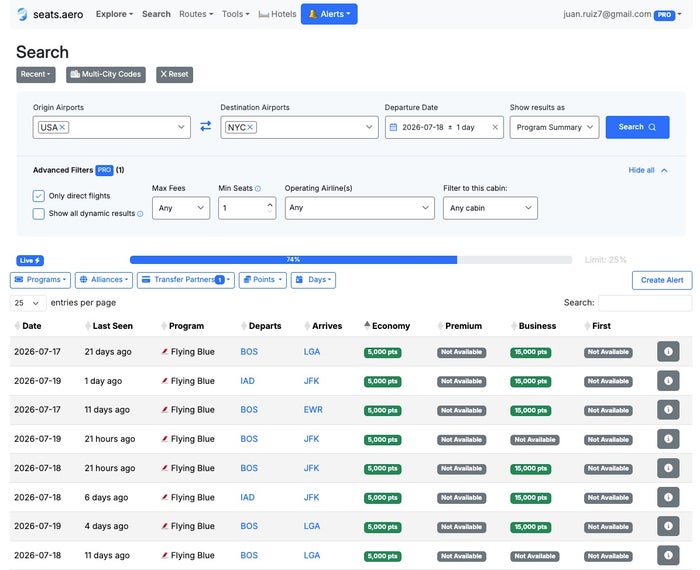The width and height of the screenshot is (700, 570).
Task: Focus the table Search input field
Action: [x=645, y=303]
